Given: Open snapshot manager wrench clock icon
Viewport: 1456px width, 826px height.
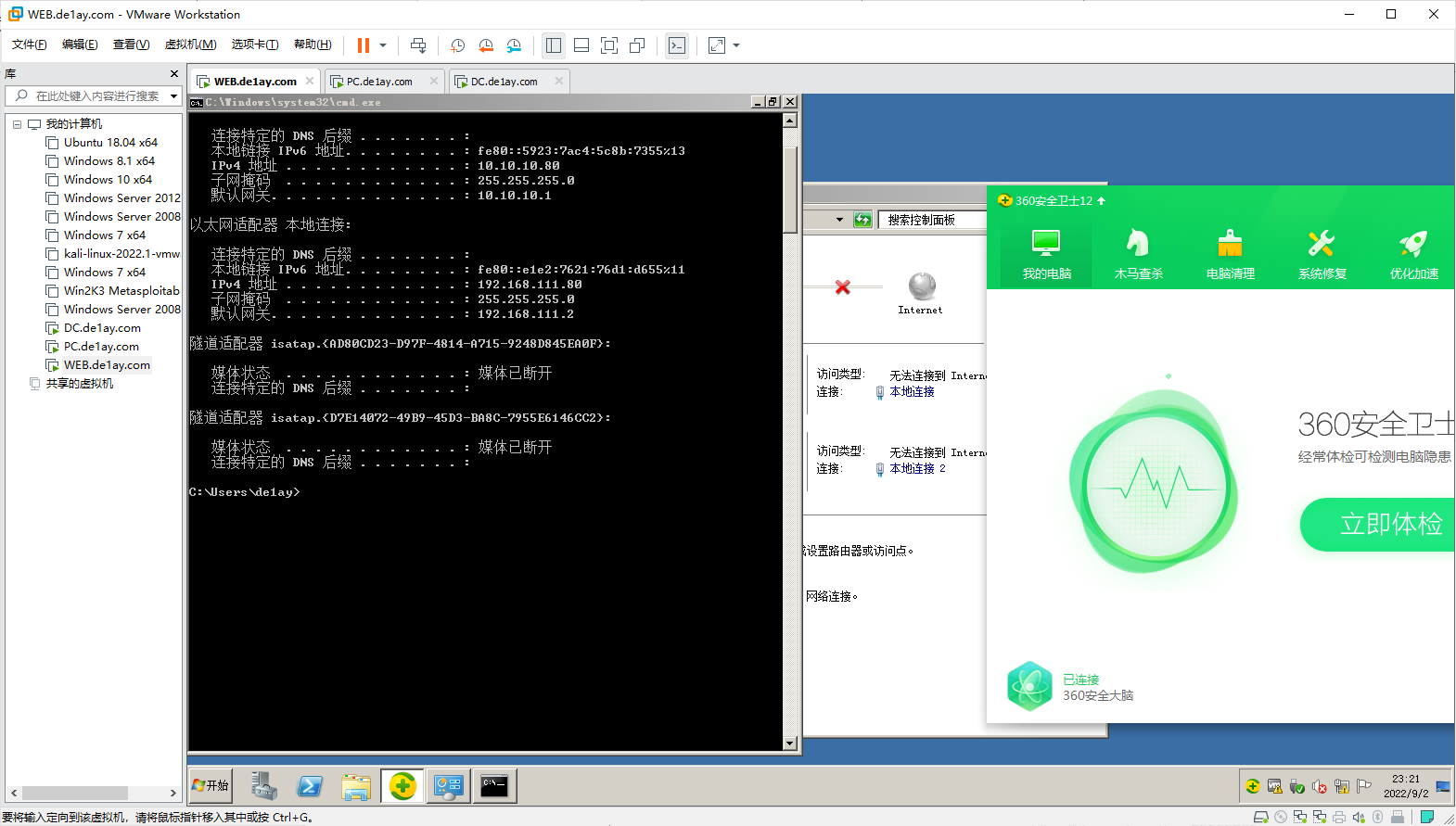Looking at the screenshot, I should pos(514,45).
